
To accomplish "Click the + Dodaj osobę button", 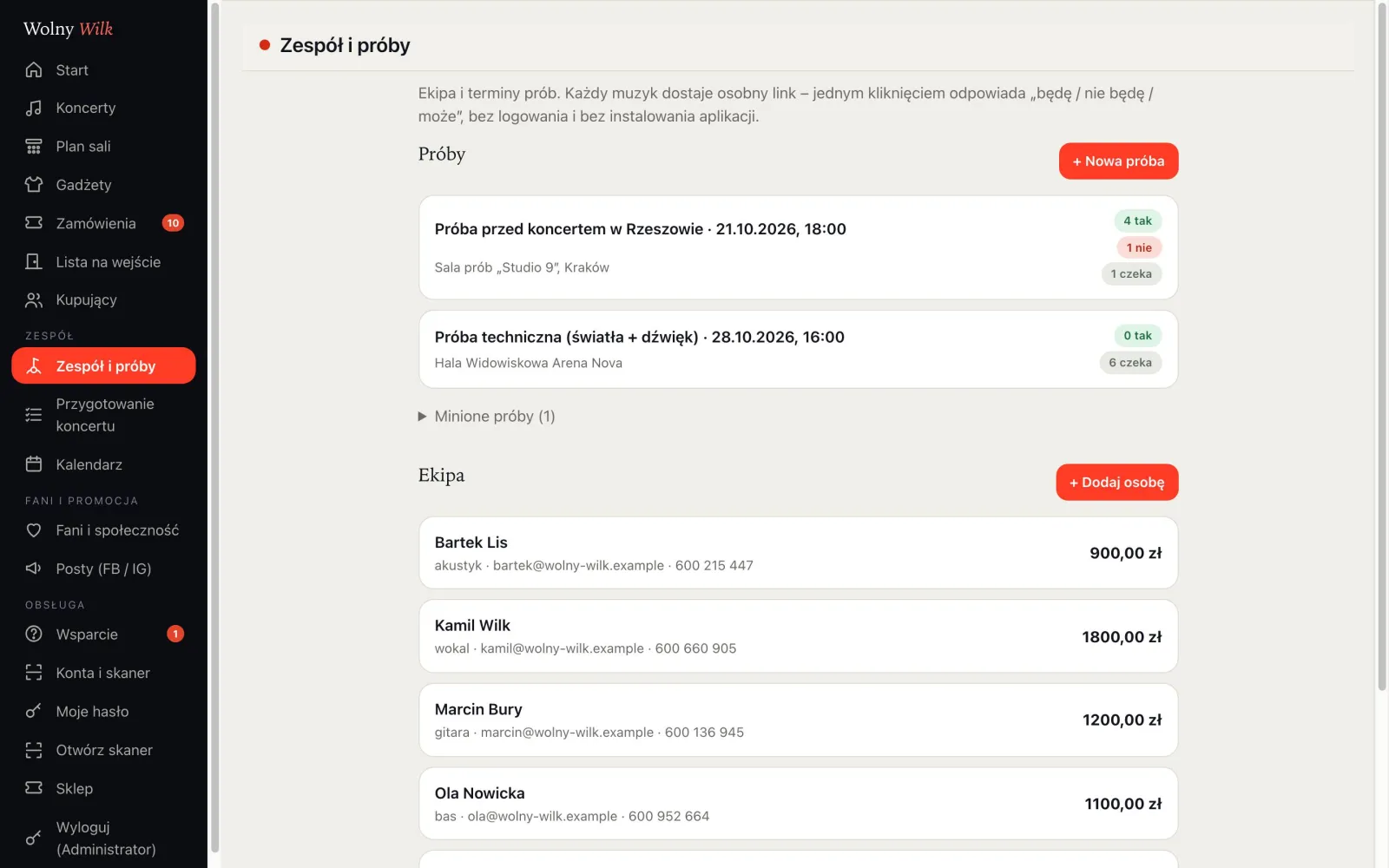I will pyautogui.click(x=1116, y=483).
